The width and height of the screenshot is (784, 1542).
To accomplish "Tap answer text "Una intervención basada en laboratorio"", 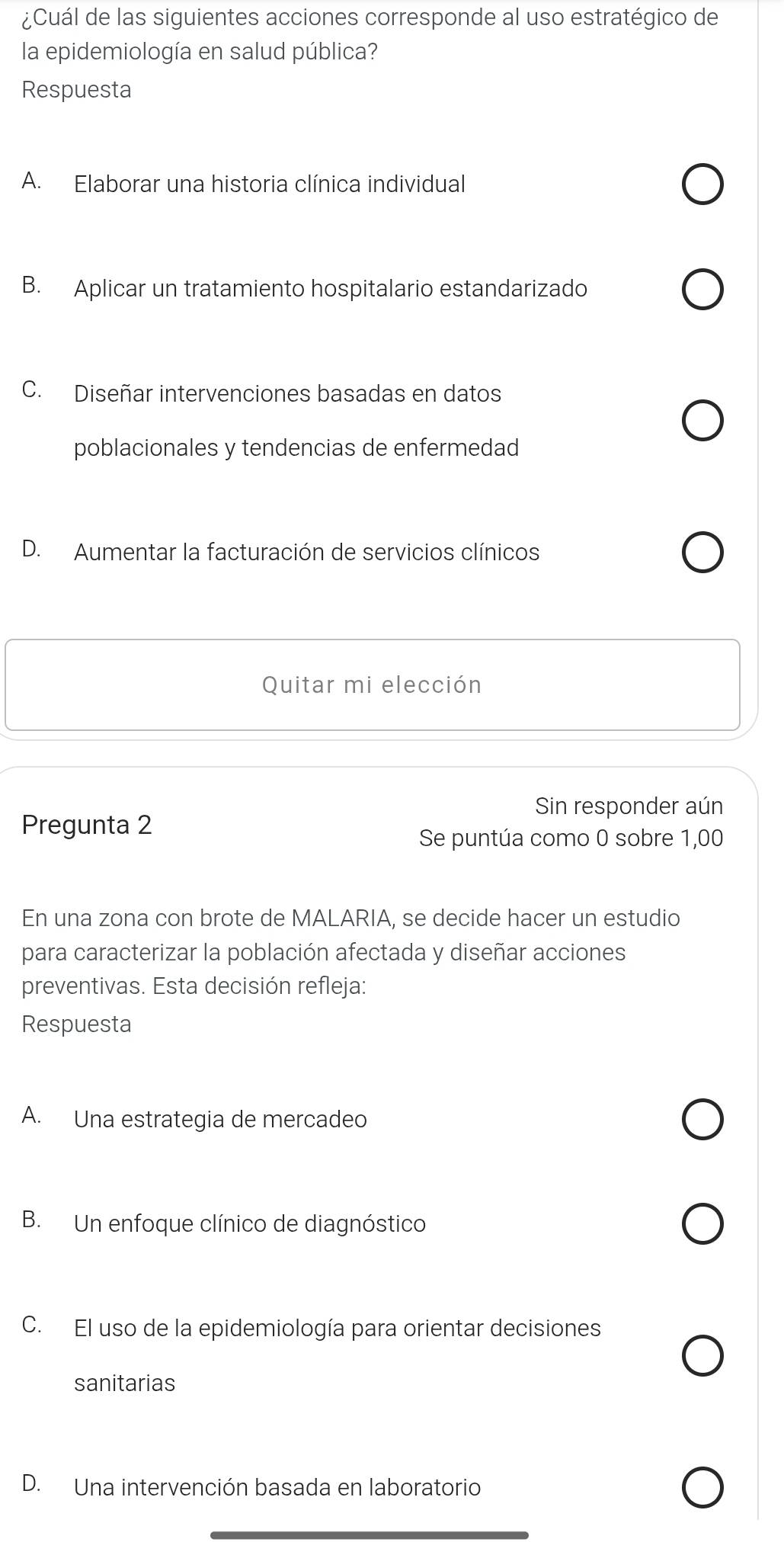I will (277, 1486).
